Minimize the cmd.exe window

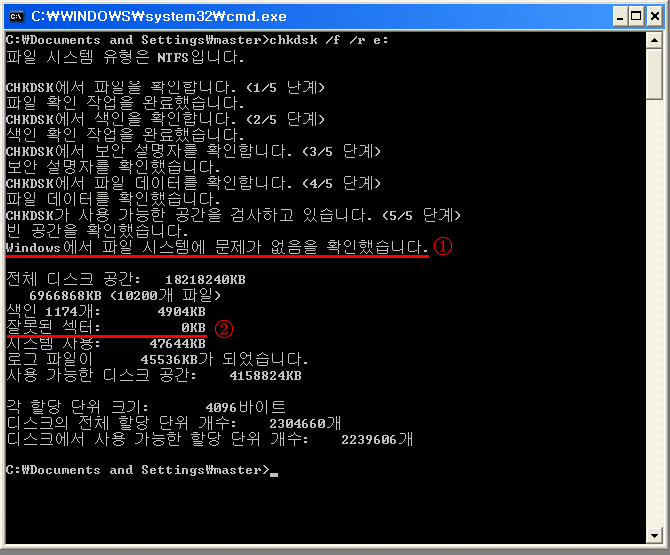[620, 17]
